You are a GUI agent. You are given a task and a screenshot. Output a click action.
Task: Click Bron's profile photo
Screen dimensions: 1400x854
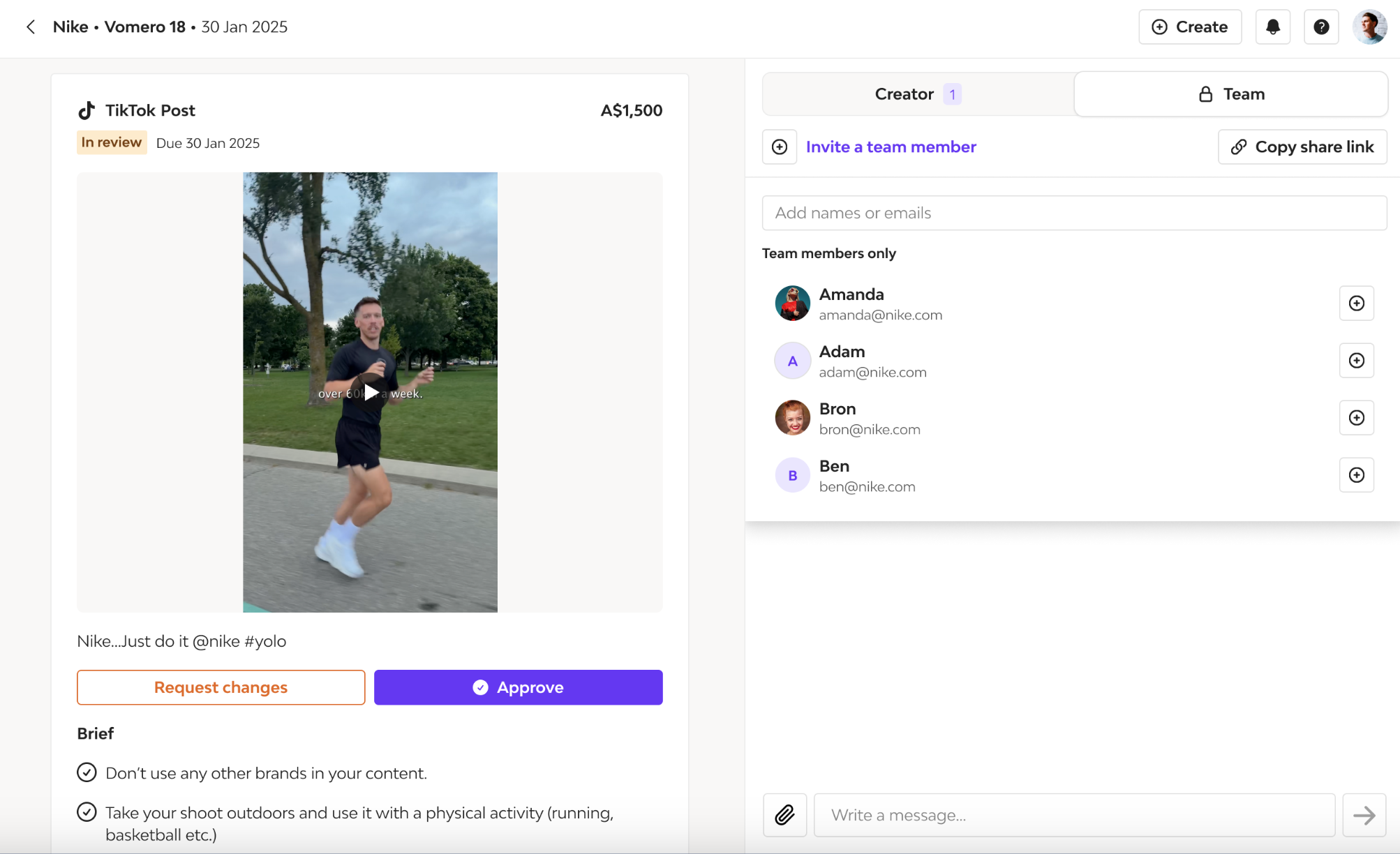tap(792, 418)
